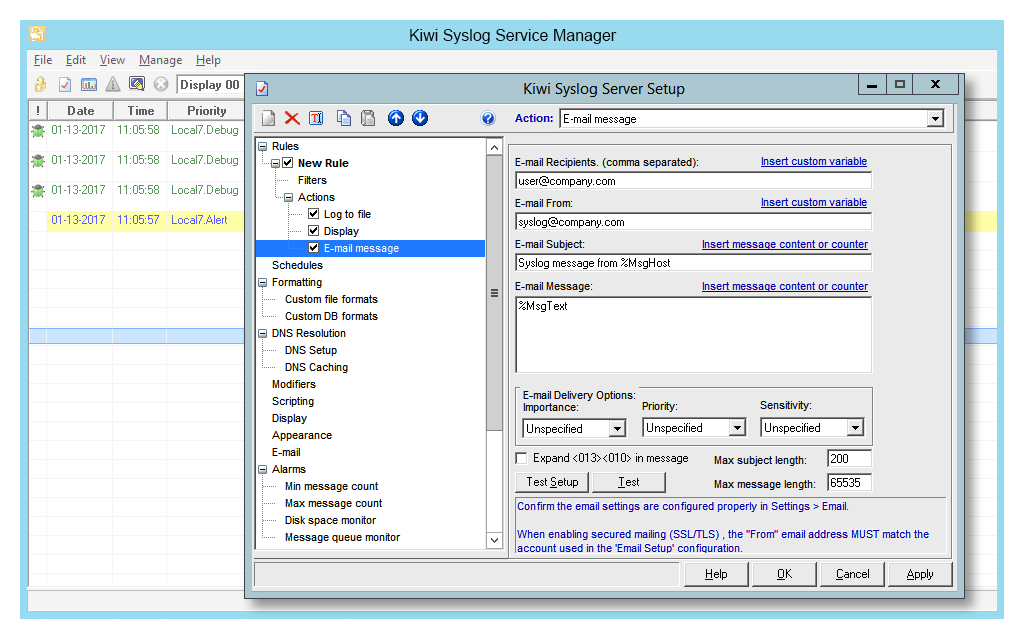Move the rule down with the blue arrow
This screenshot has width=1024, height=640.
421,118
